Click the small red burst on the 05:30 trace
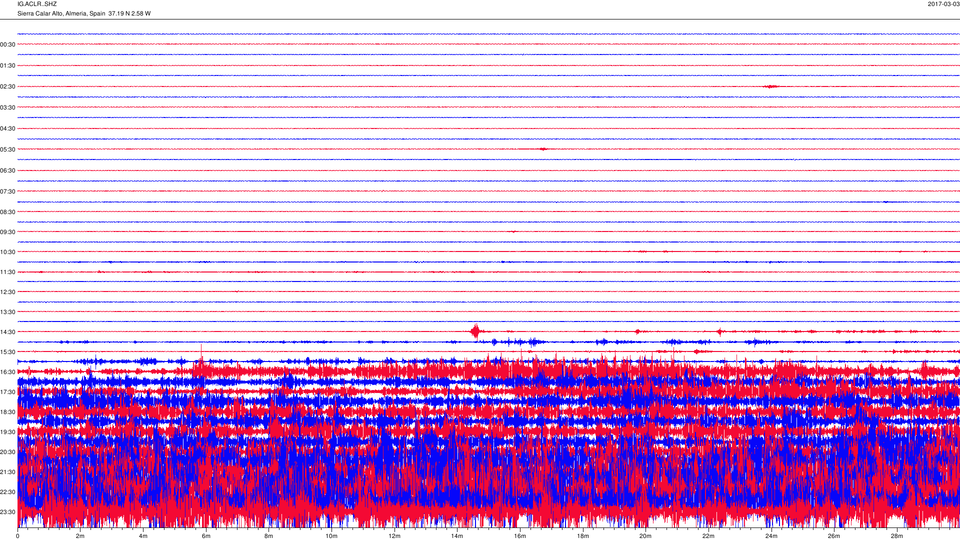 click(x=542, y=149)
